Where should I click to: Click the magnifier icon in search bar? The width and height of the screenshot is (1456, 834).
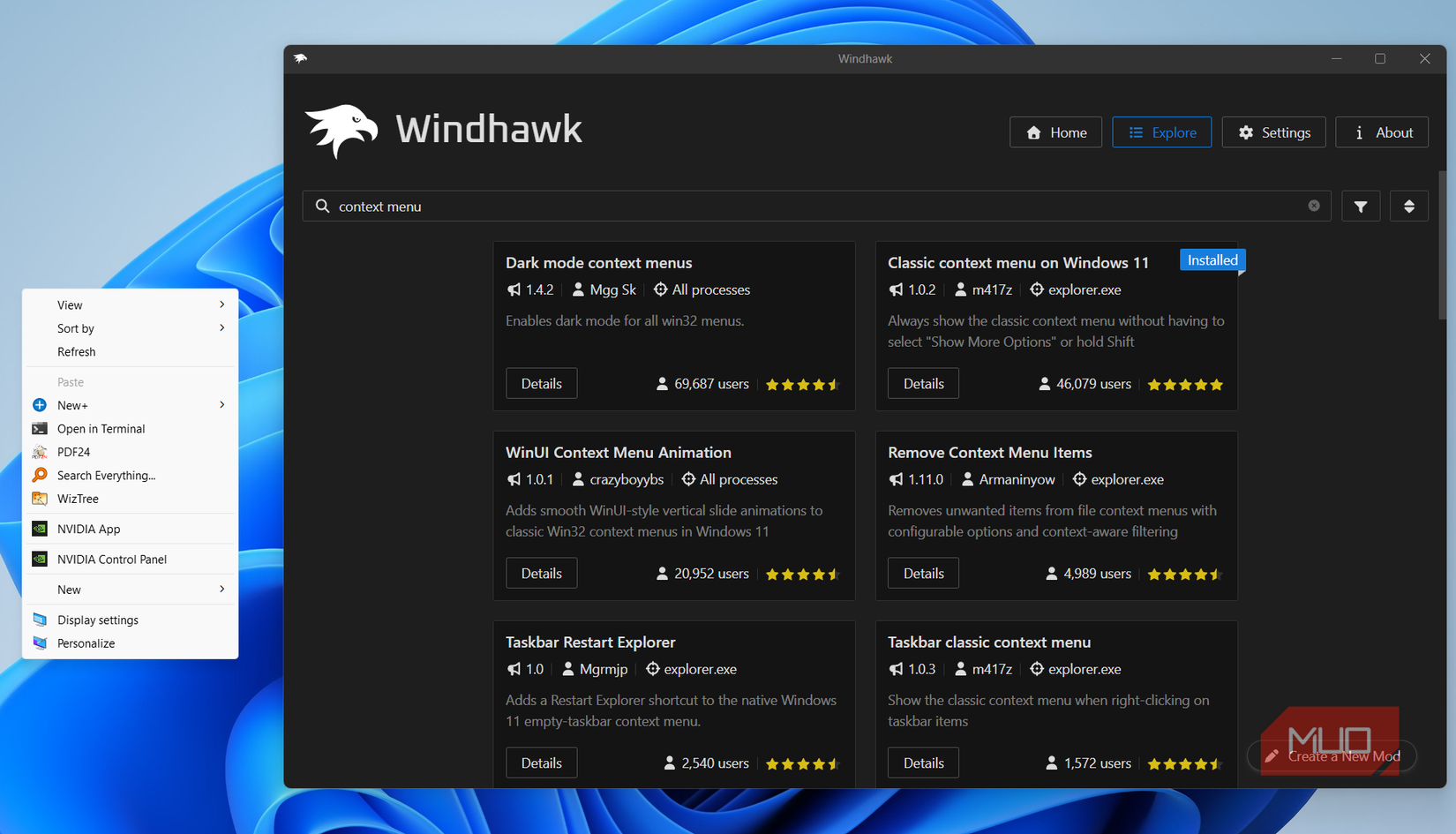point(323,206)
